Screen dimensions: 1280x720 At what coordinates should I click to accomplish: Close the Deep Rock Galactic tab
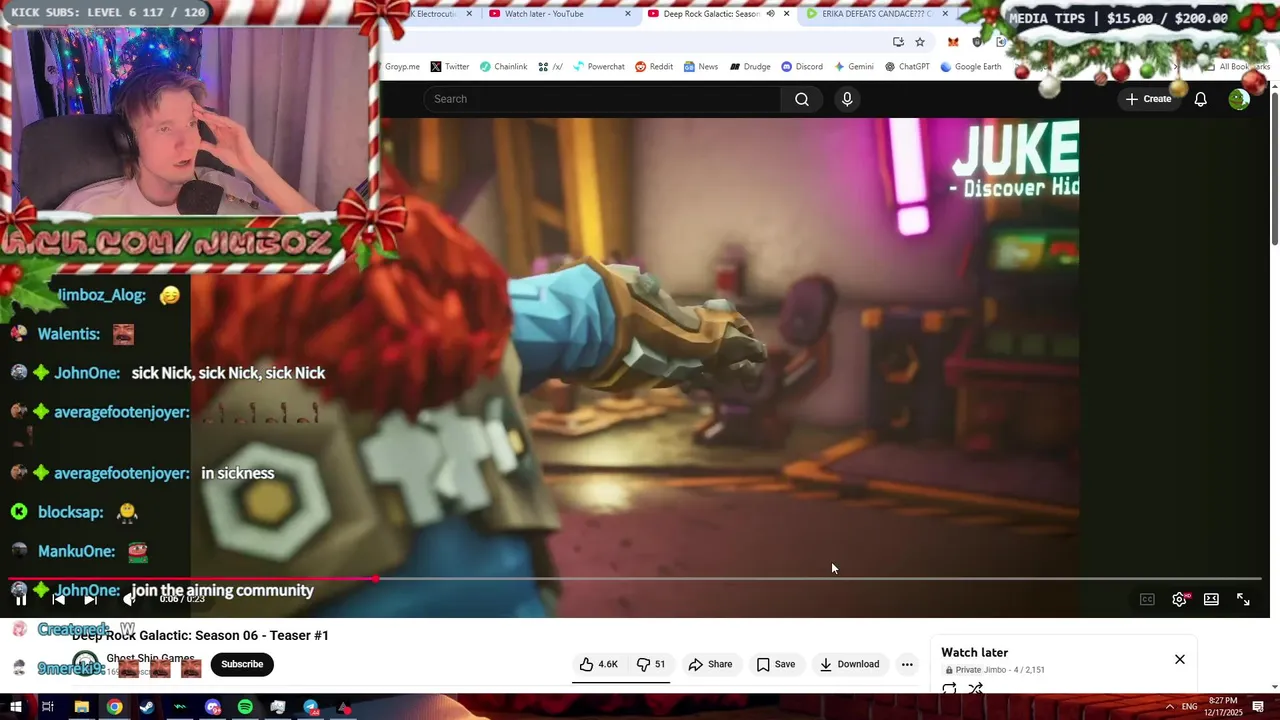coord(787,14)
